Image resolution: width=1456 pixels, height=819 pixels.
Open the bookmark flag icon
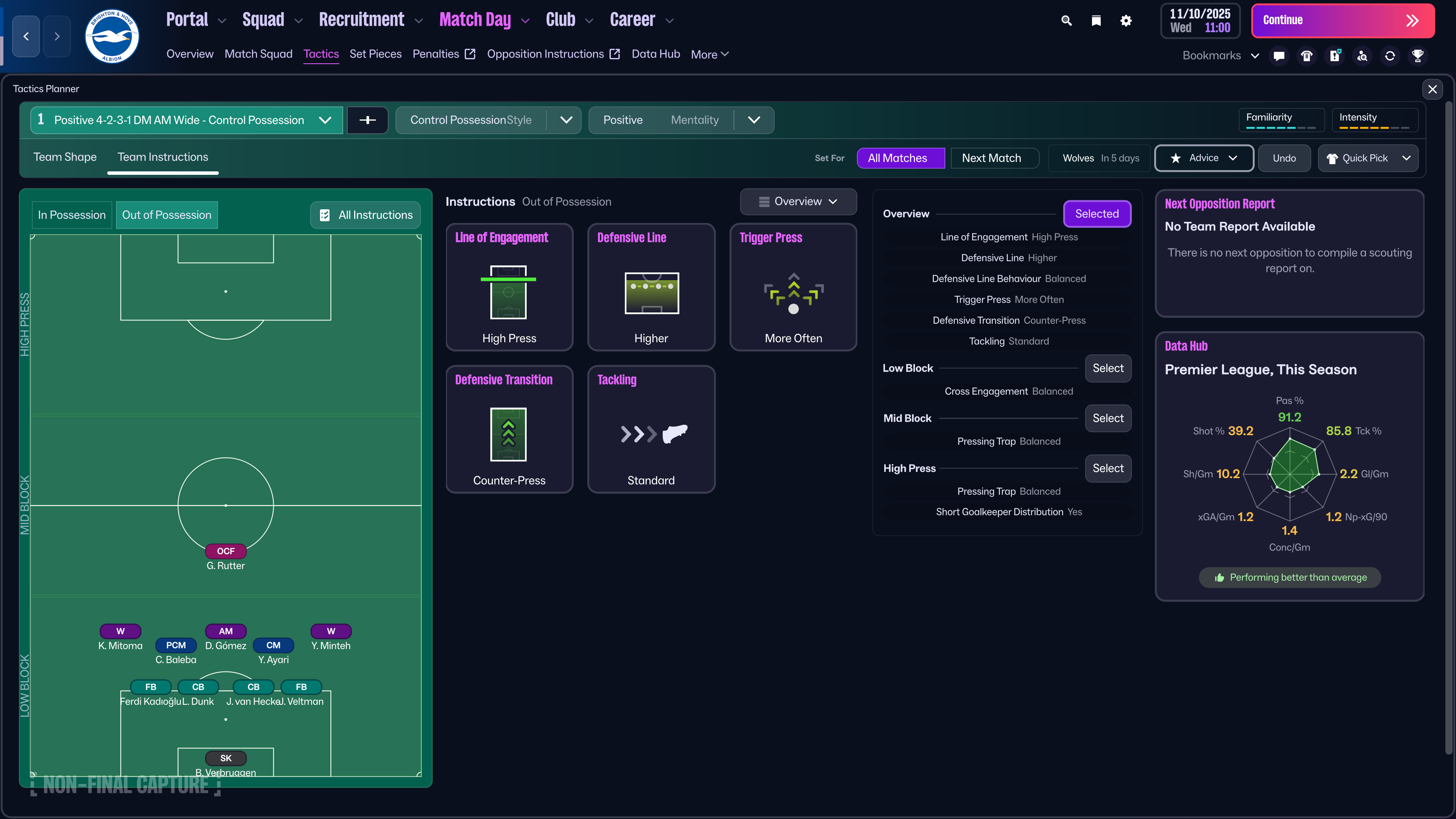click(x=1096, y=21)
